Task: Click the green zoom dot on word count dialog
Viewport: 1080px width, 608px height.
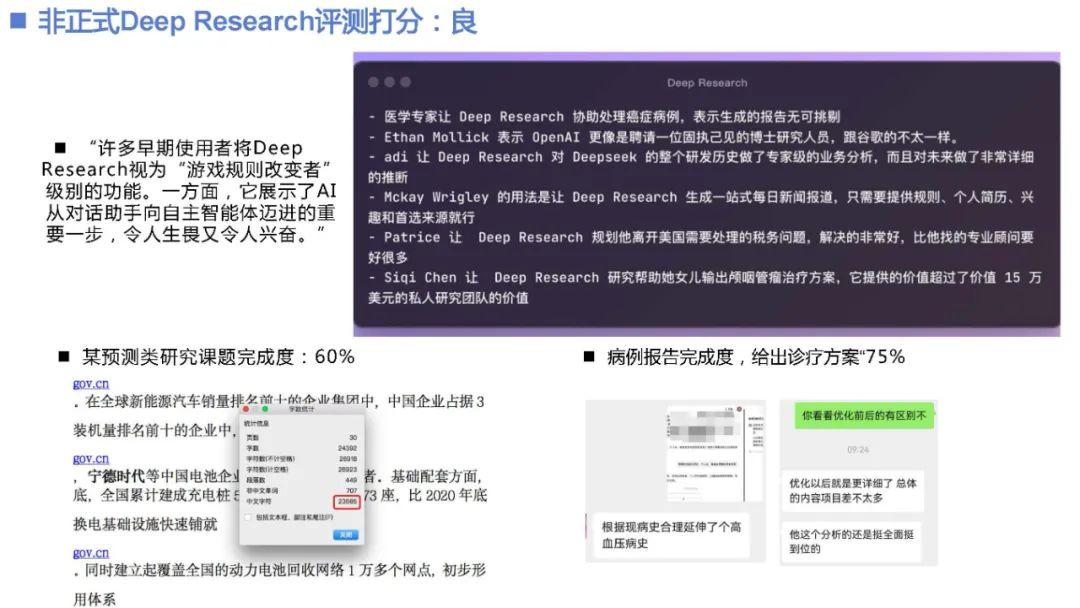Action: point(264,409)
